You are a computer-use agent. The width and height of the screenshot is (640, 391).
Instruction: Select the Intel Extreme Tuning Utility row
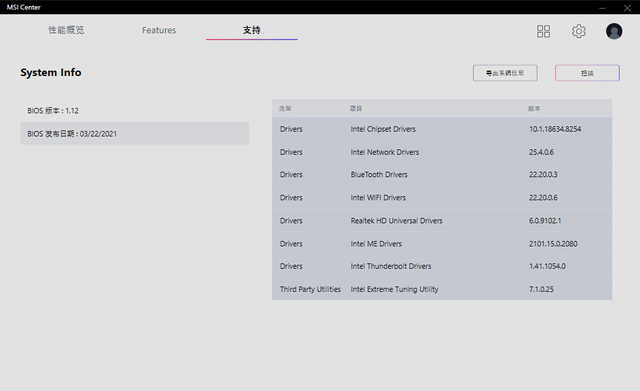[x=442, y=289]
